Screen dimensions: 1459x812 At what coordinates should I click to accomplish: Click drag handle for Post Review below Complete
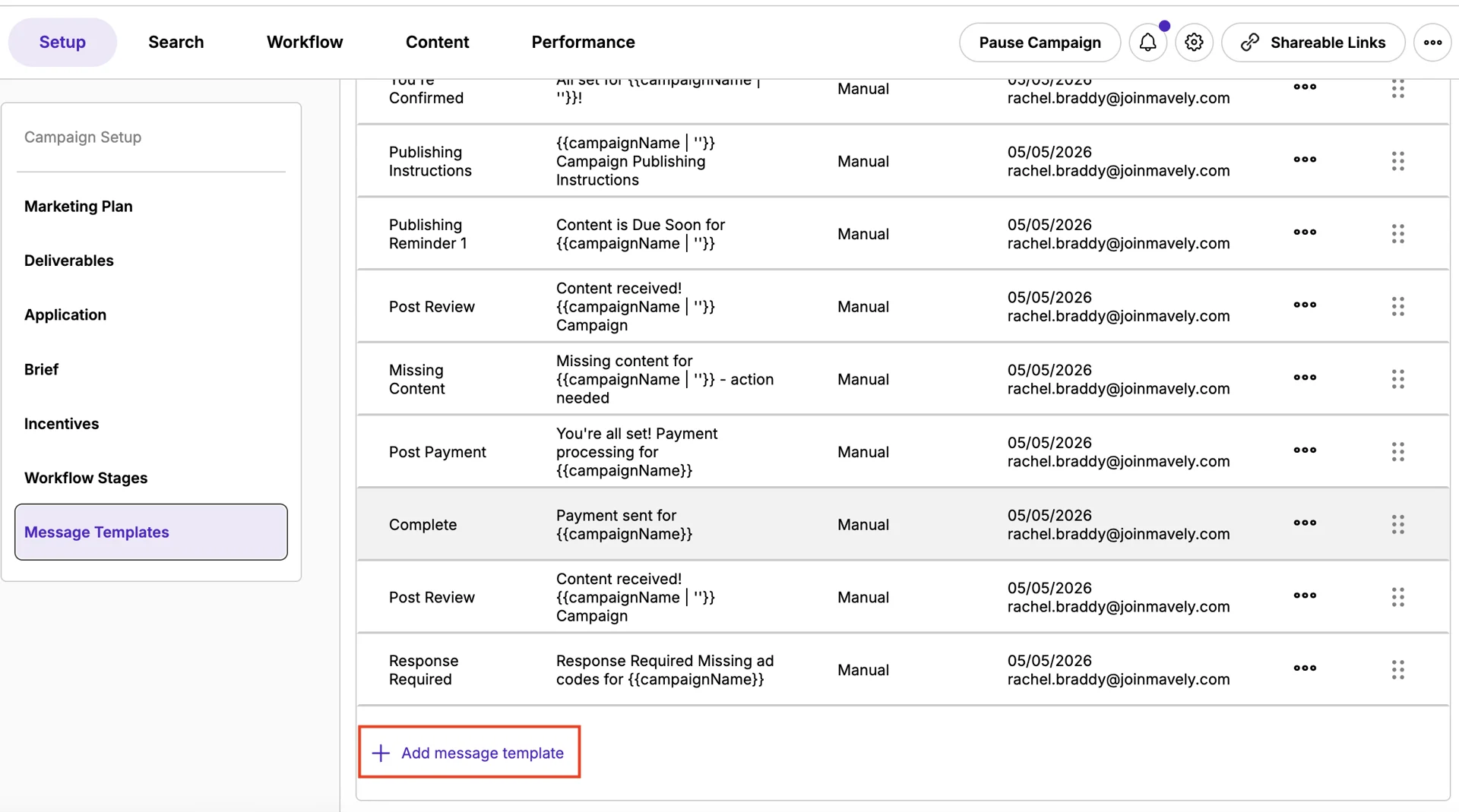[x=1397, y=597]
